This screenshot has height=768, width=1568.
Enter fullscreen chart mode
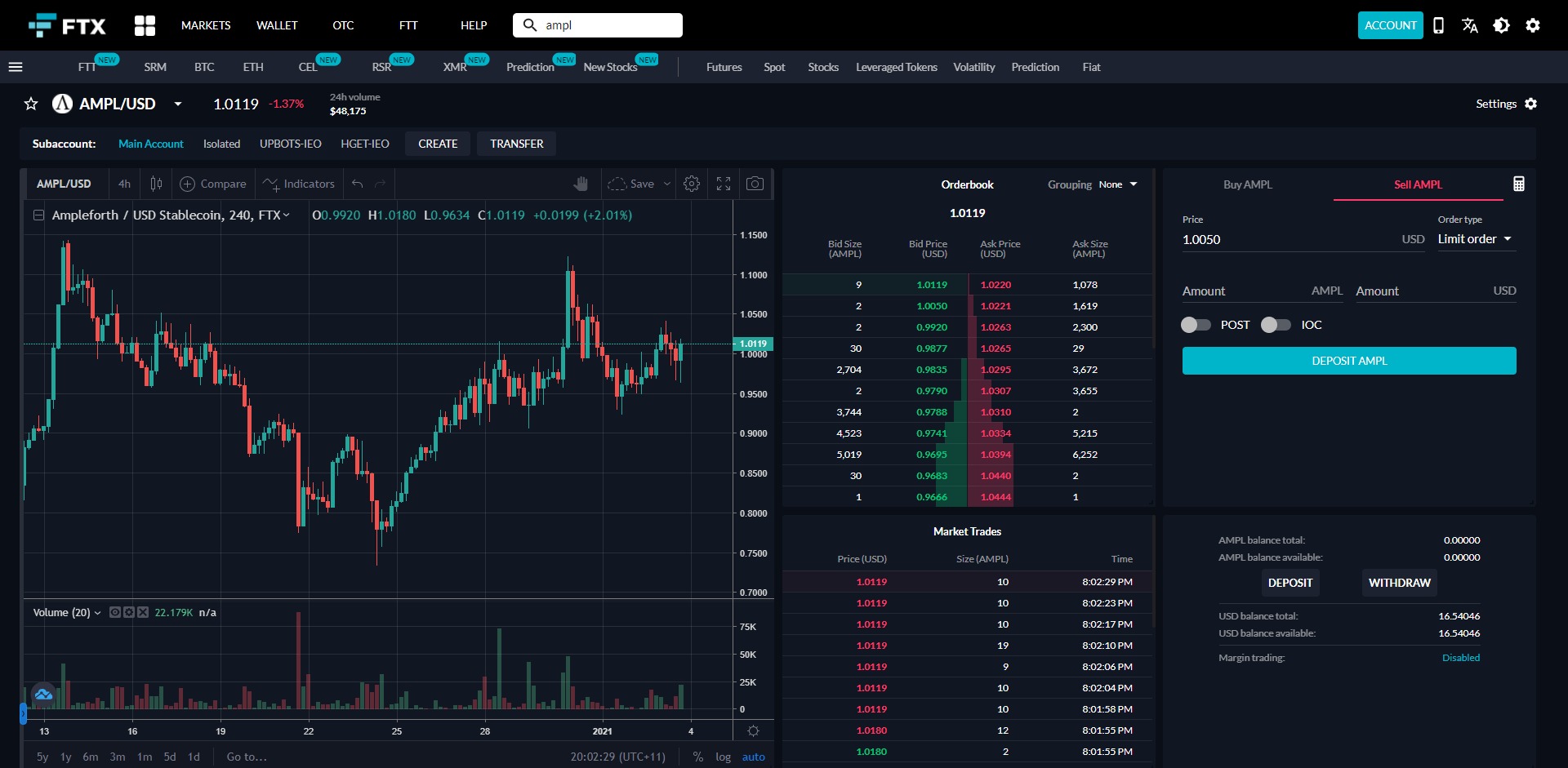[x=724, y=184]
